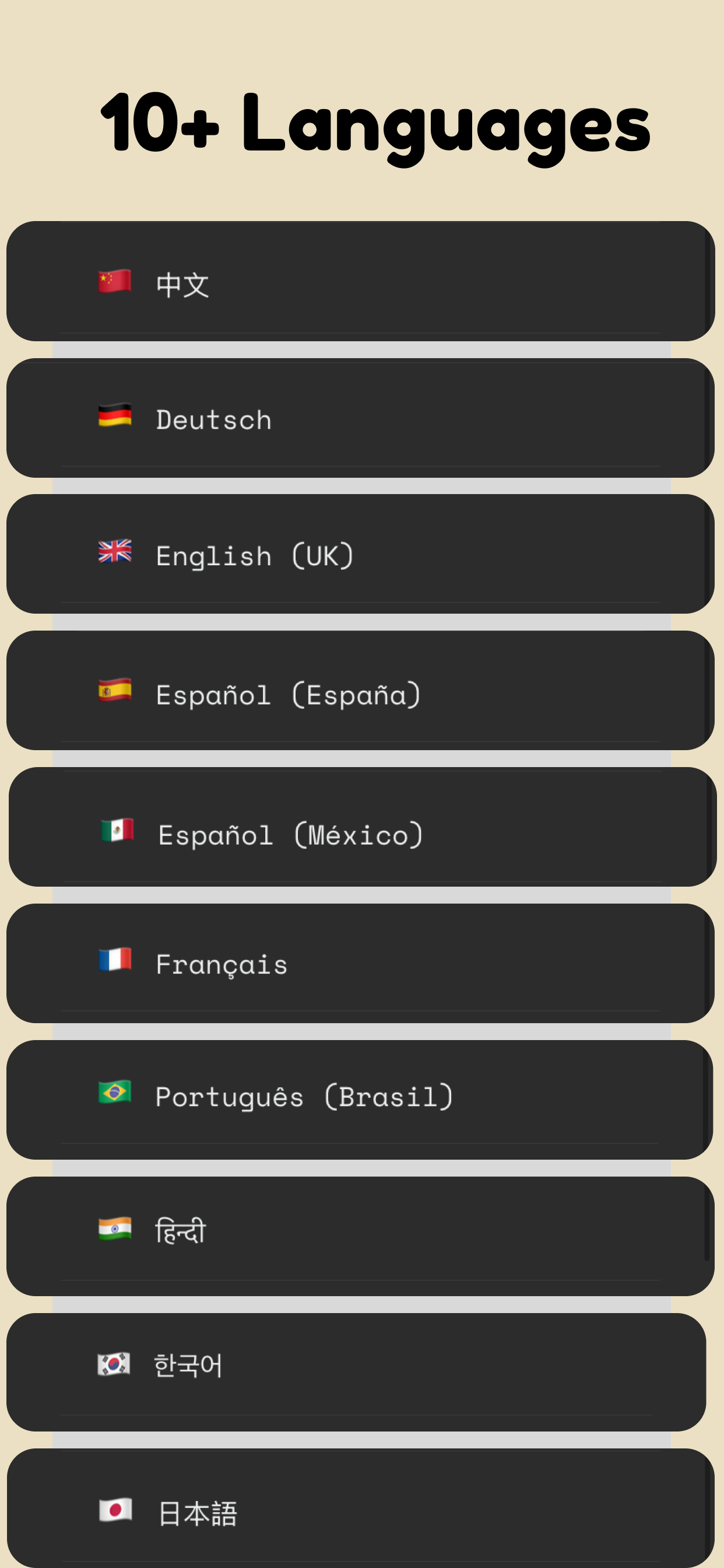The image size is (724, 1568).
Task: Tap the German flag icon
Action: point(115,415)
